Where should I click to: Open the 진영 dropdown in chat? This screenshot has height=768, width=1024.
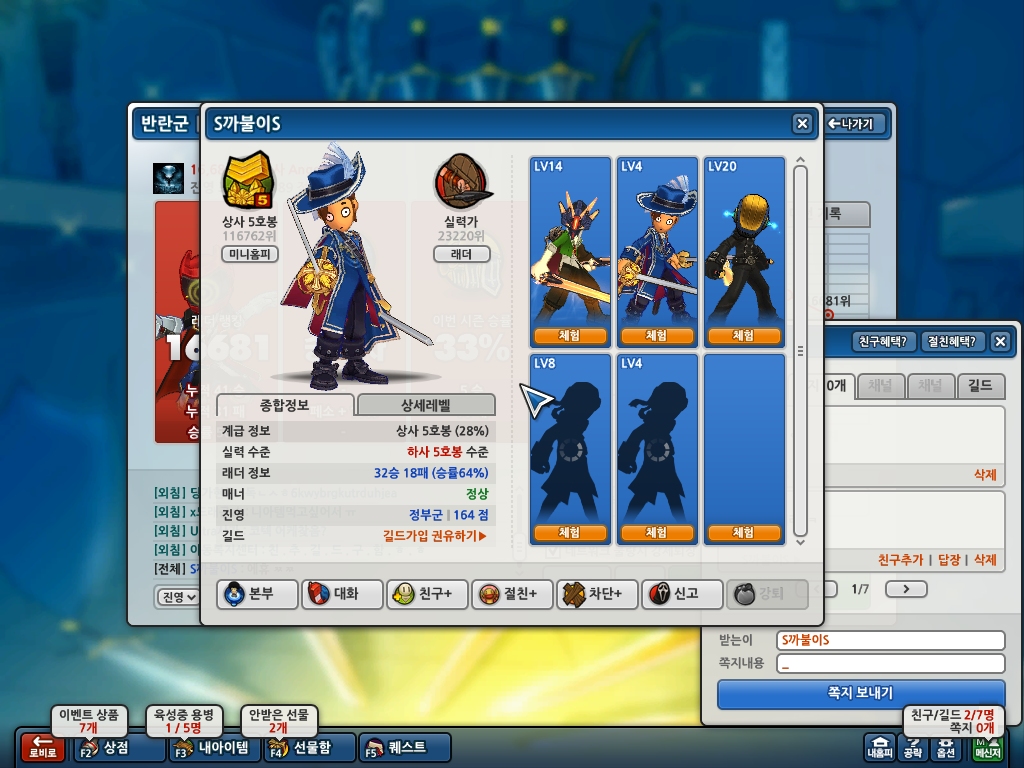coord(178,597)
